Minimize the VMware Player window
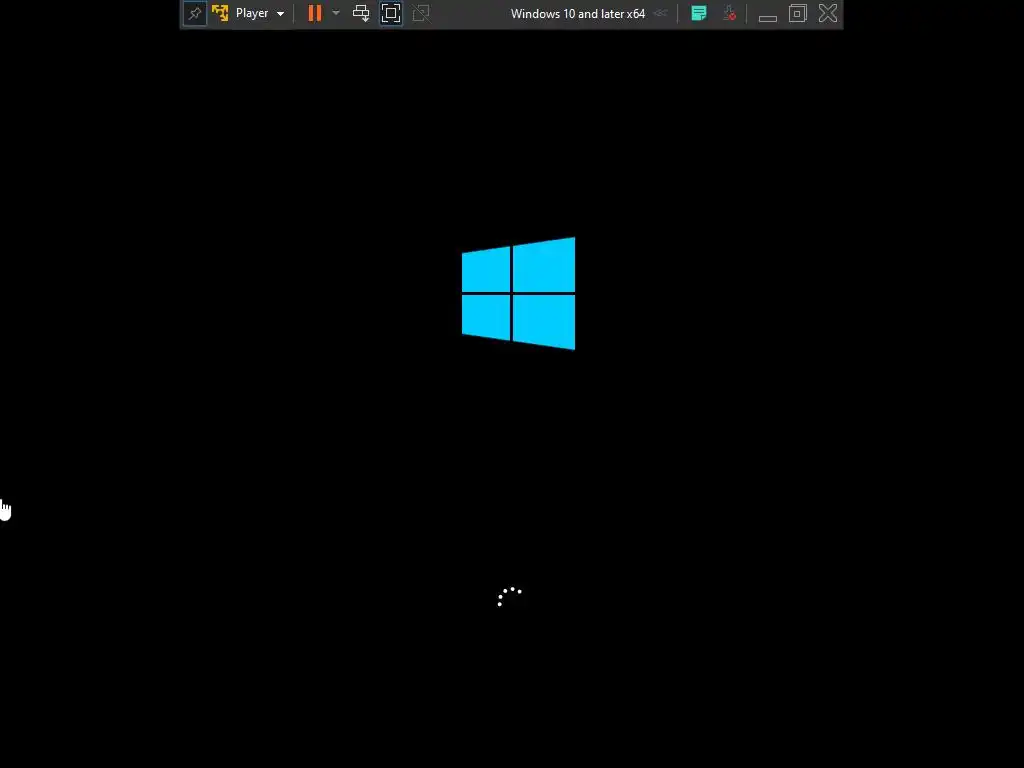The image size is (1024, 768). [767, 16]
